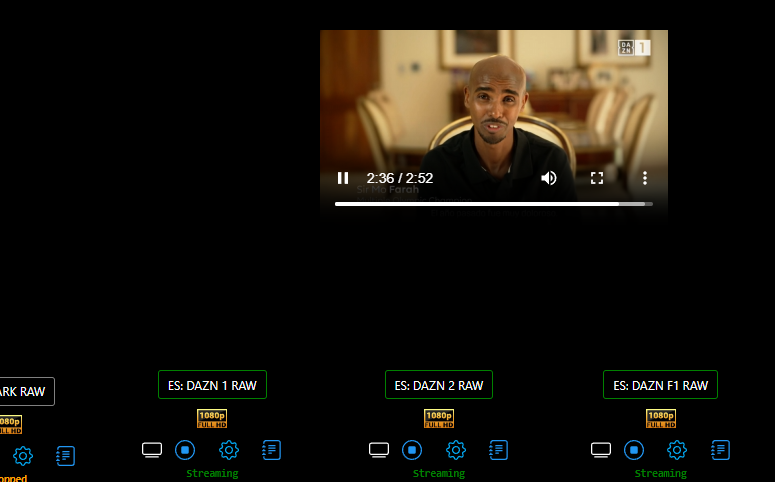Open log notes for ES: DAZN 1 RAW
The image size is (775, 482).
click(272, 450)
